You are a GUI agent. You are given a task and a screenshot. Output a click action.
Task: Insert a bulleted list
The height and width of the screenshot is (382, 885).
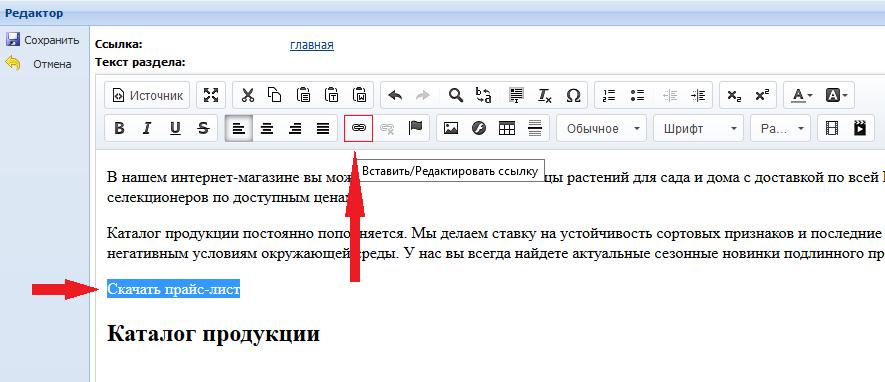[637, 95]
